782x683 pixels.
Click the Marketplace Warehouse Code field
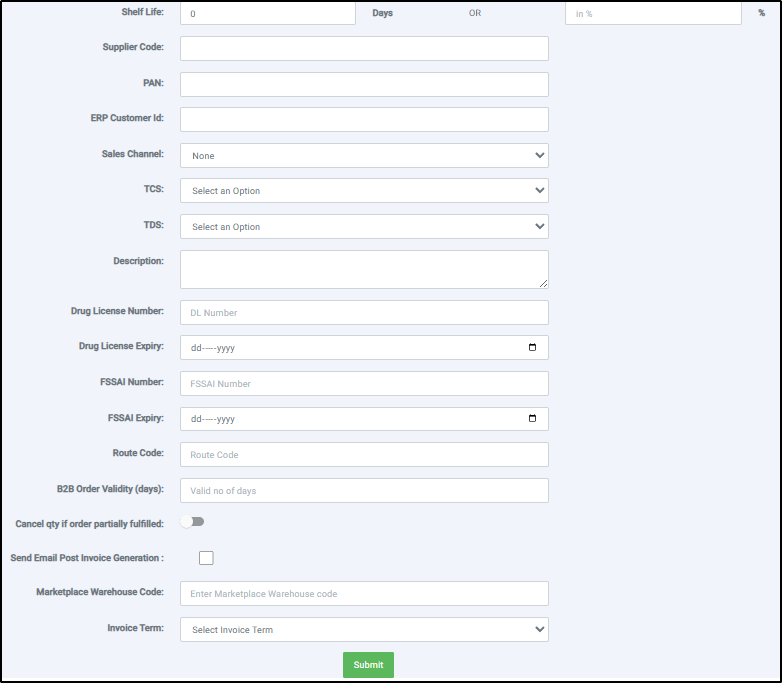364,594
